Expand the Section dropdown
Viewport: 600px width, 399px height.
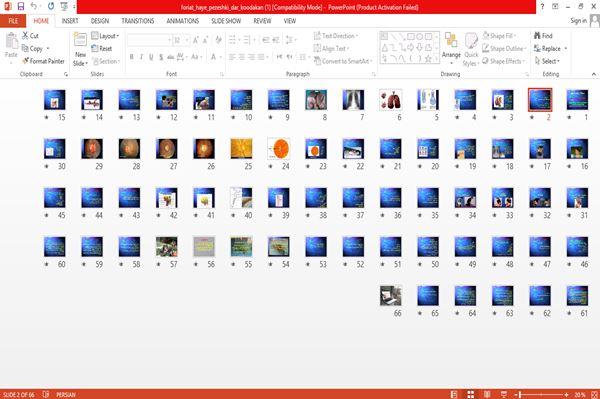pos(106,61)
